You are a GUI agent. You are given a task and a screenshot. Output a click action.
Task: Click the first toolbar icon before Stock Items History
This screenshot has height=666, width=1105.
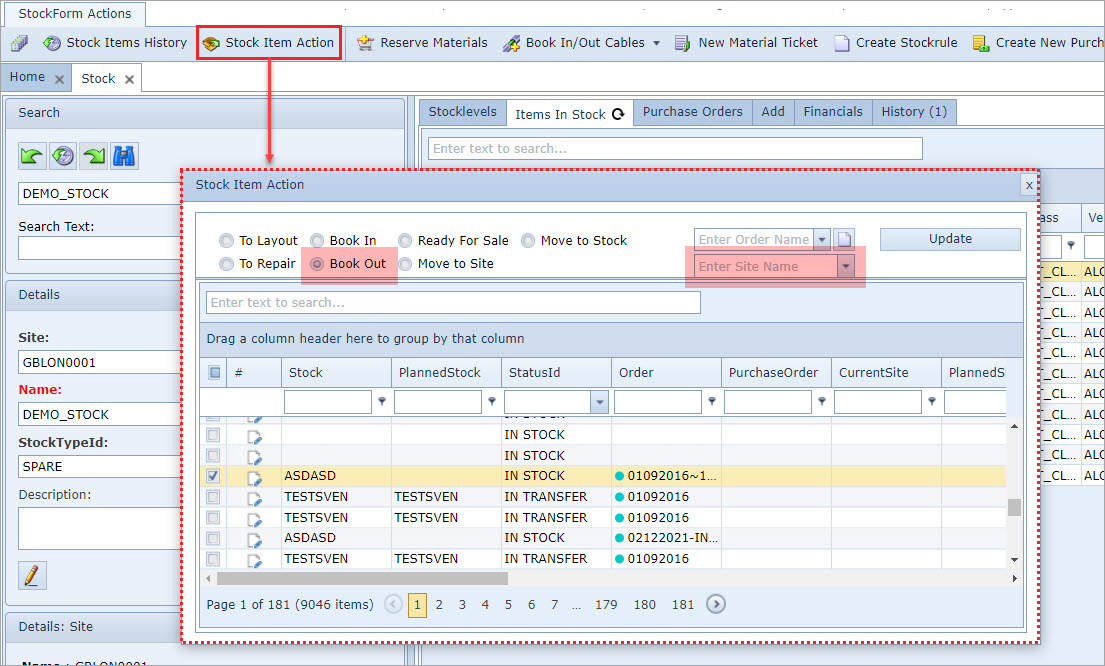[20, 43]
